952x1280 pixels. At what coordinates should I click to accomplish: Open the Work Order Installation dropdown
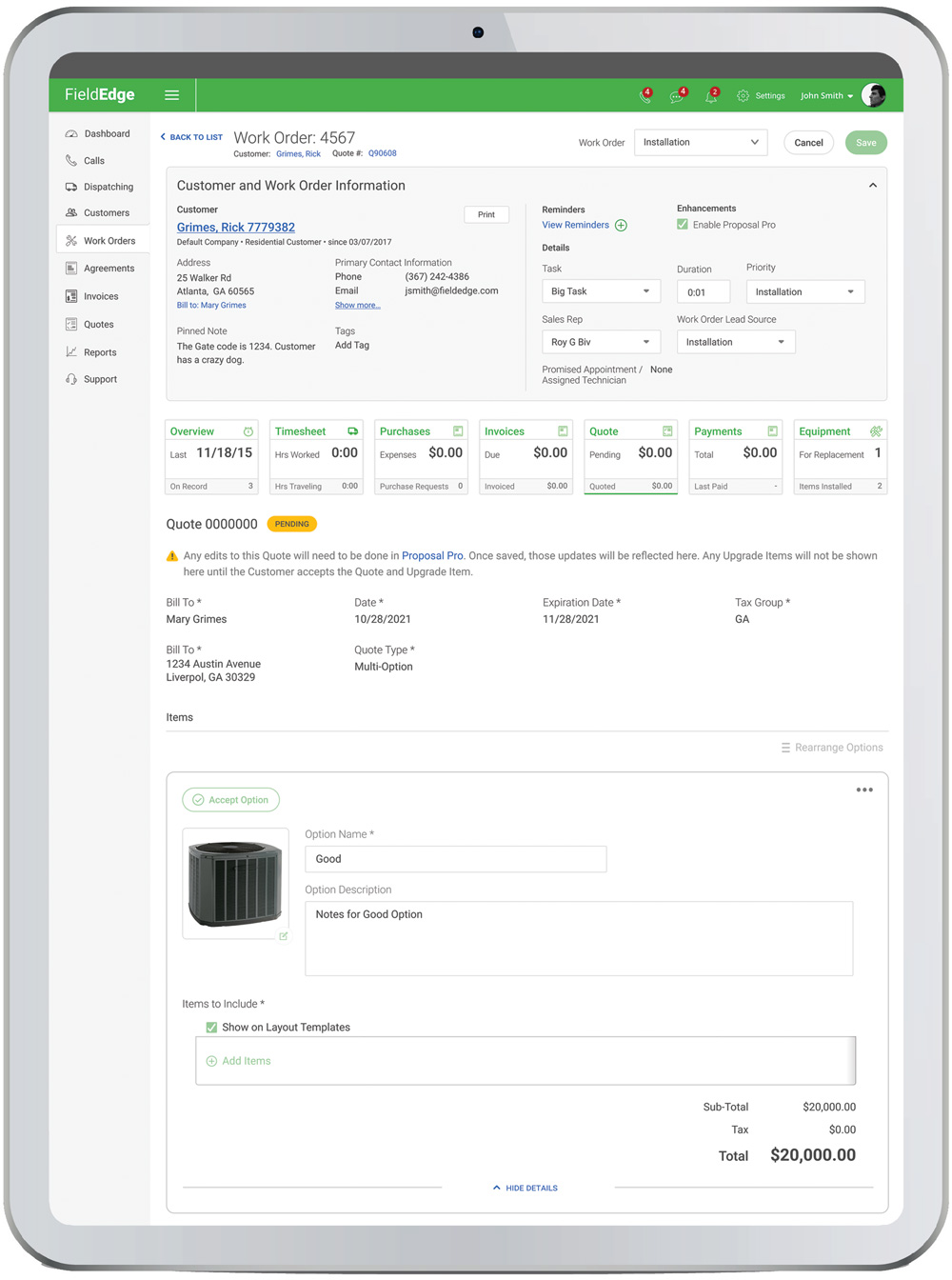701,142
